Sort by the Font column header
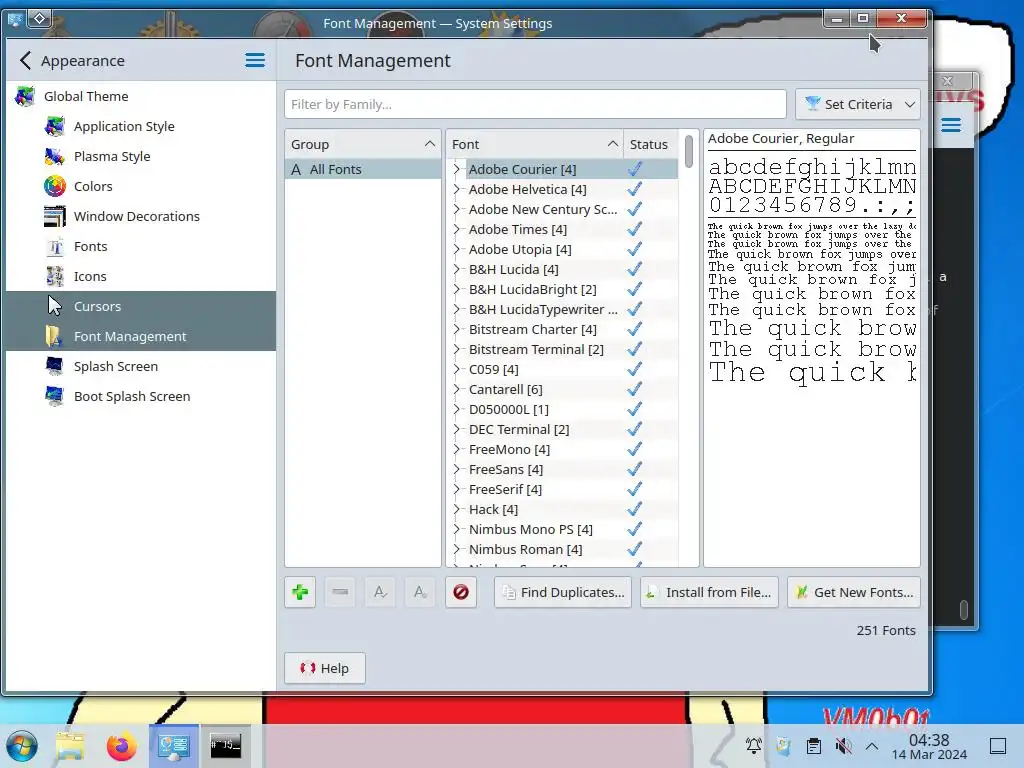Viewport: 1024px width, 768px height. click(x=534, y=144)
